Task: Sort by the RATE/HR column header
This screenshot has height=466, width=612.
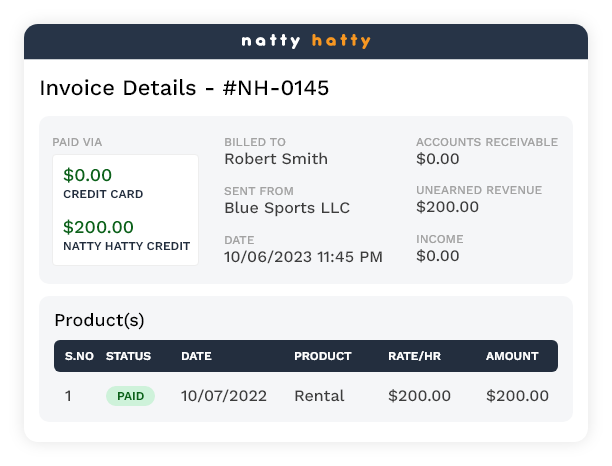Action: [x=414, y=356]
